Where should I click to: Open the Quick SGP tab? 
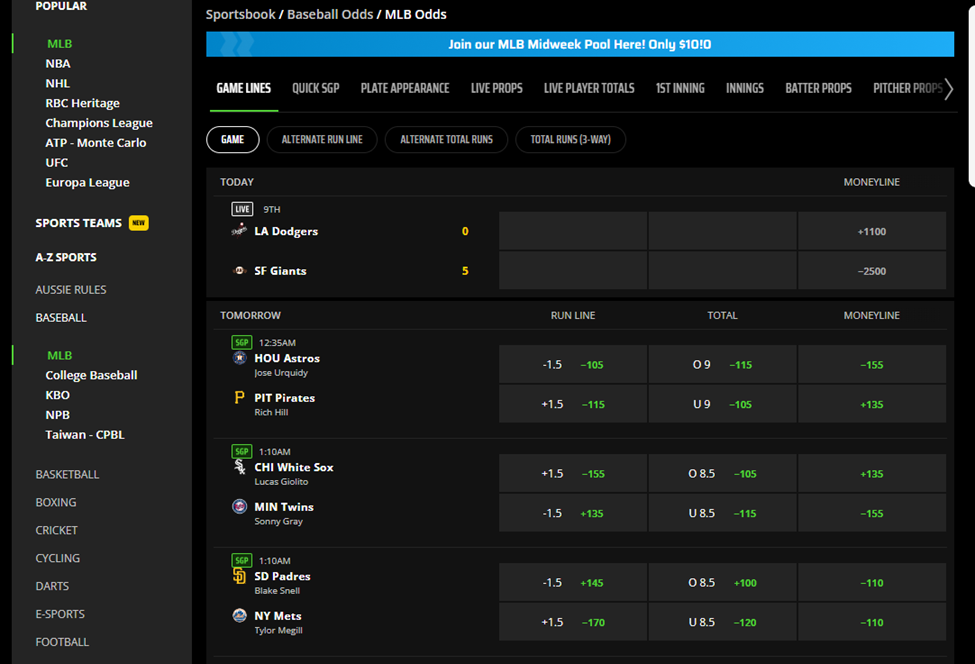point(316,88)
